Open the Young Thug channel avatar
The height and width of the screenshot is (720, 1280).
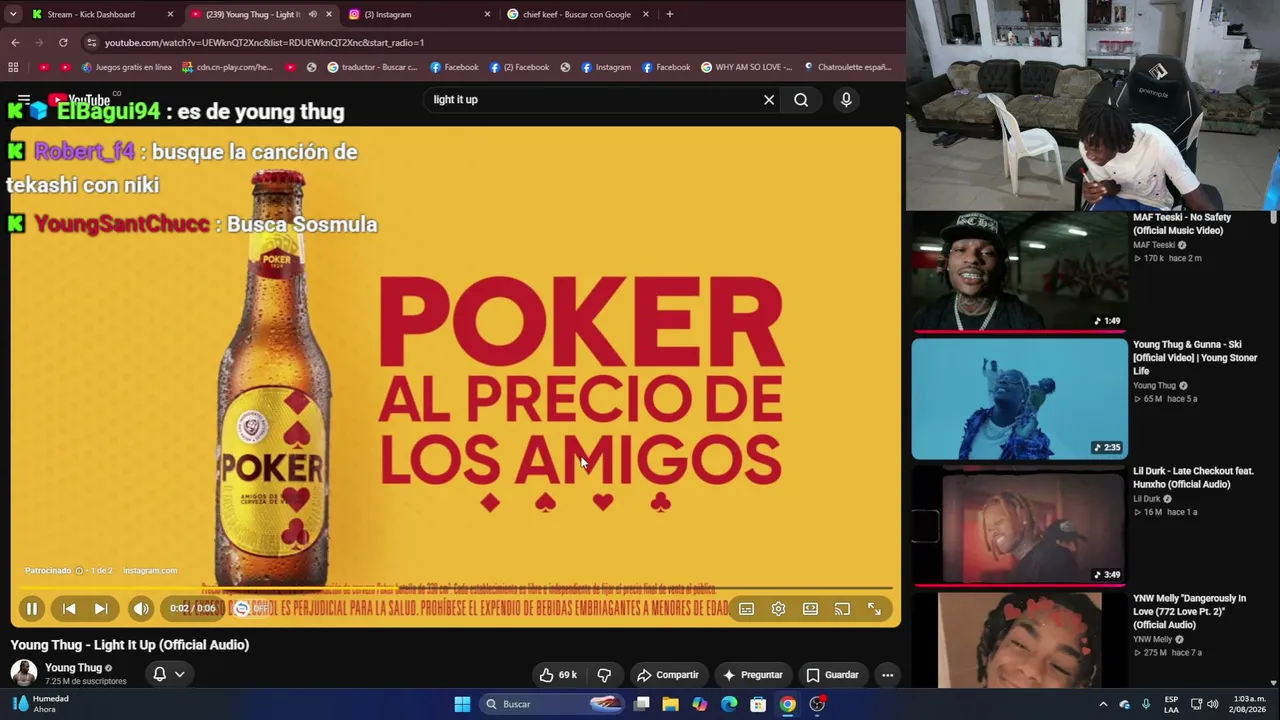click(x=24, y=673)
